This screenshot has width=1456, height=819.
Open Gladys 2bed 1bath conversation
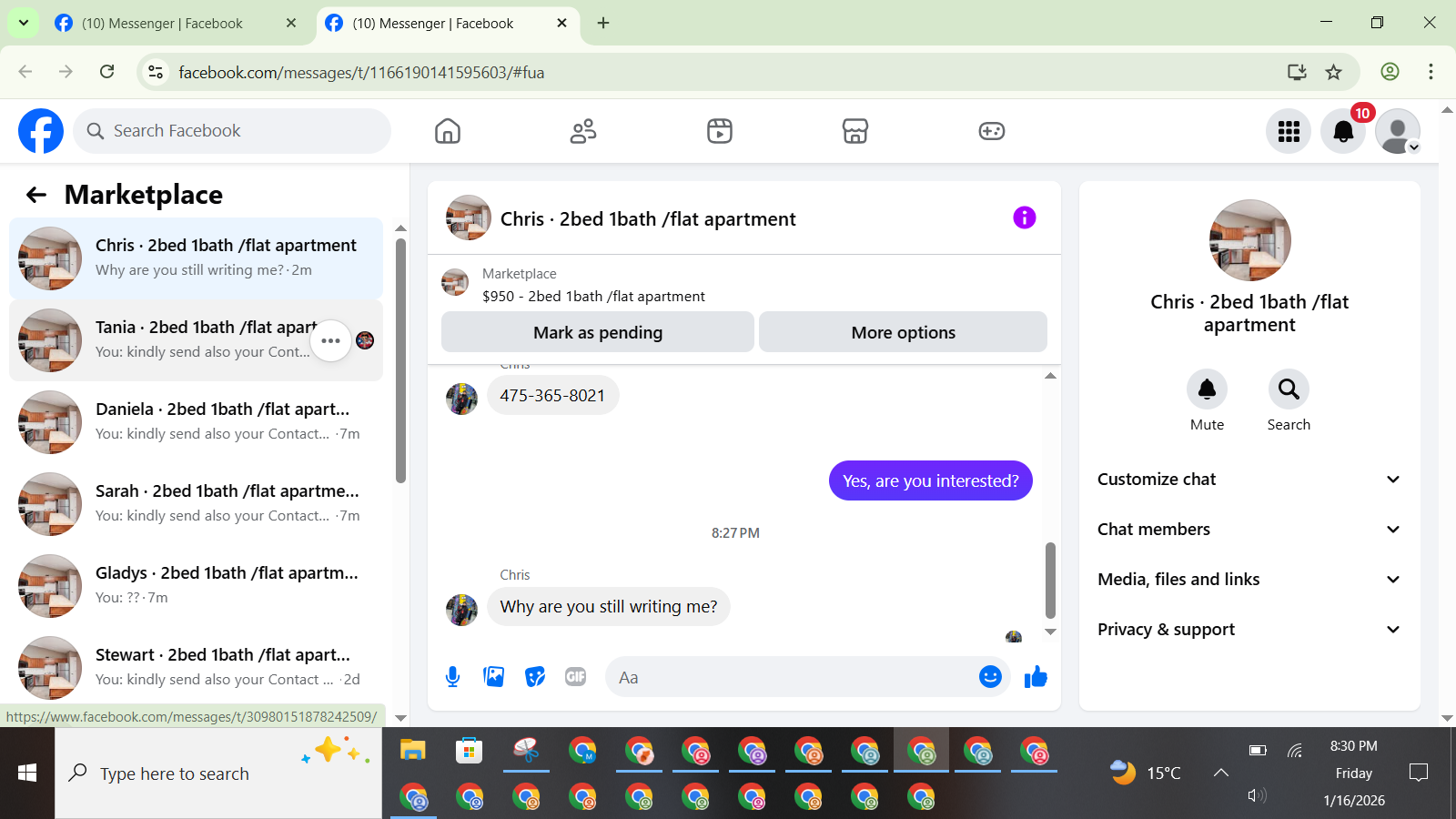(196, 586)
